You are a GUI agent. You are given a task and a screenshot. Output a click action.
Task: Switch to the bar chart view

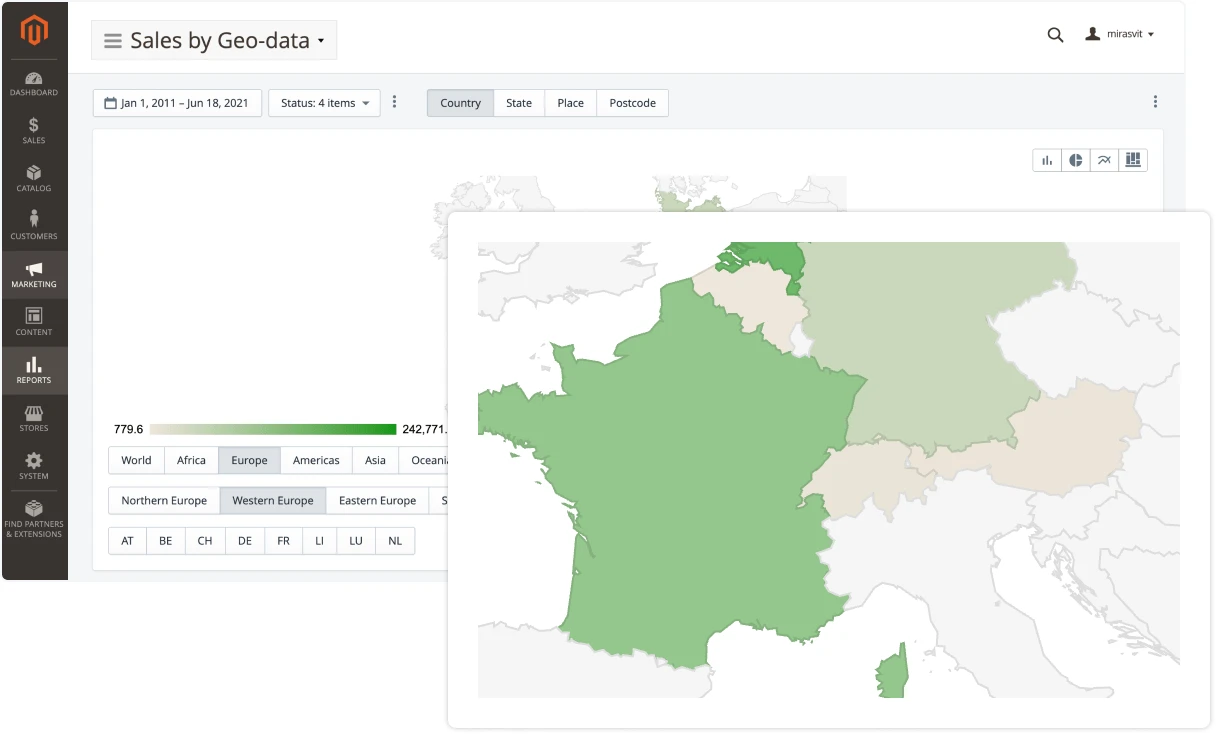click(x=1047, y=159)
